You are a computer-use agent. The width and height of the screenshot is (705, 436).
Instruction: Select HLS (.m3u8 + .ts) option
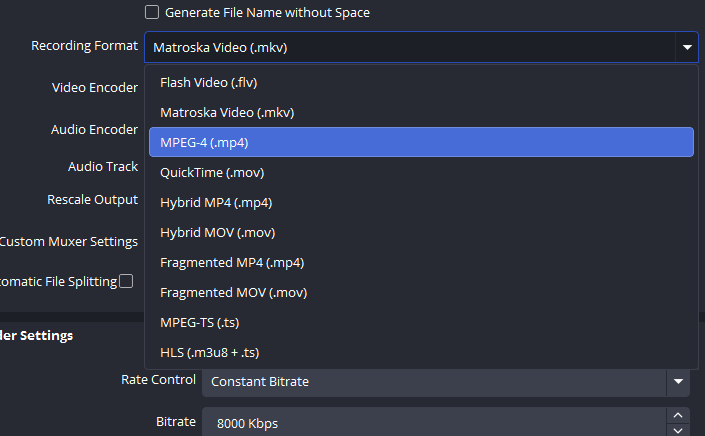[421, 352]
